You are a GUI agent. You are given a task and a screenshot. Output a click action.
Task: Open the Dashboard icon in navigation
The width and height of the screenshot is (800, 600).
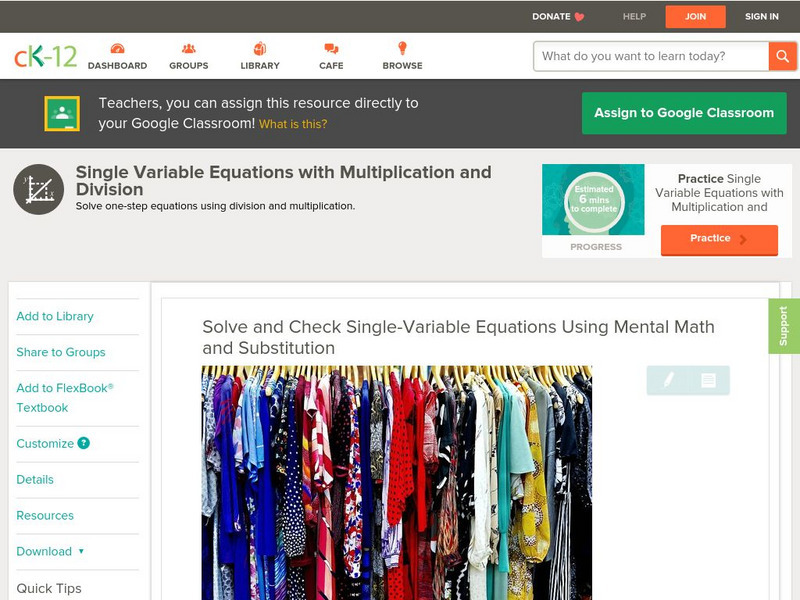tap(117, 49)
